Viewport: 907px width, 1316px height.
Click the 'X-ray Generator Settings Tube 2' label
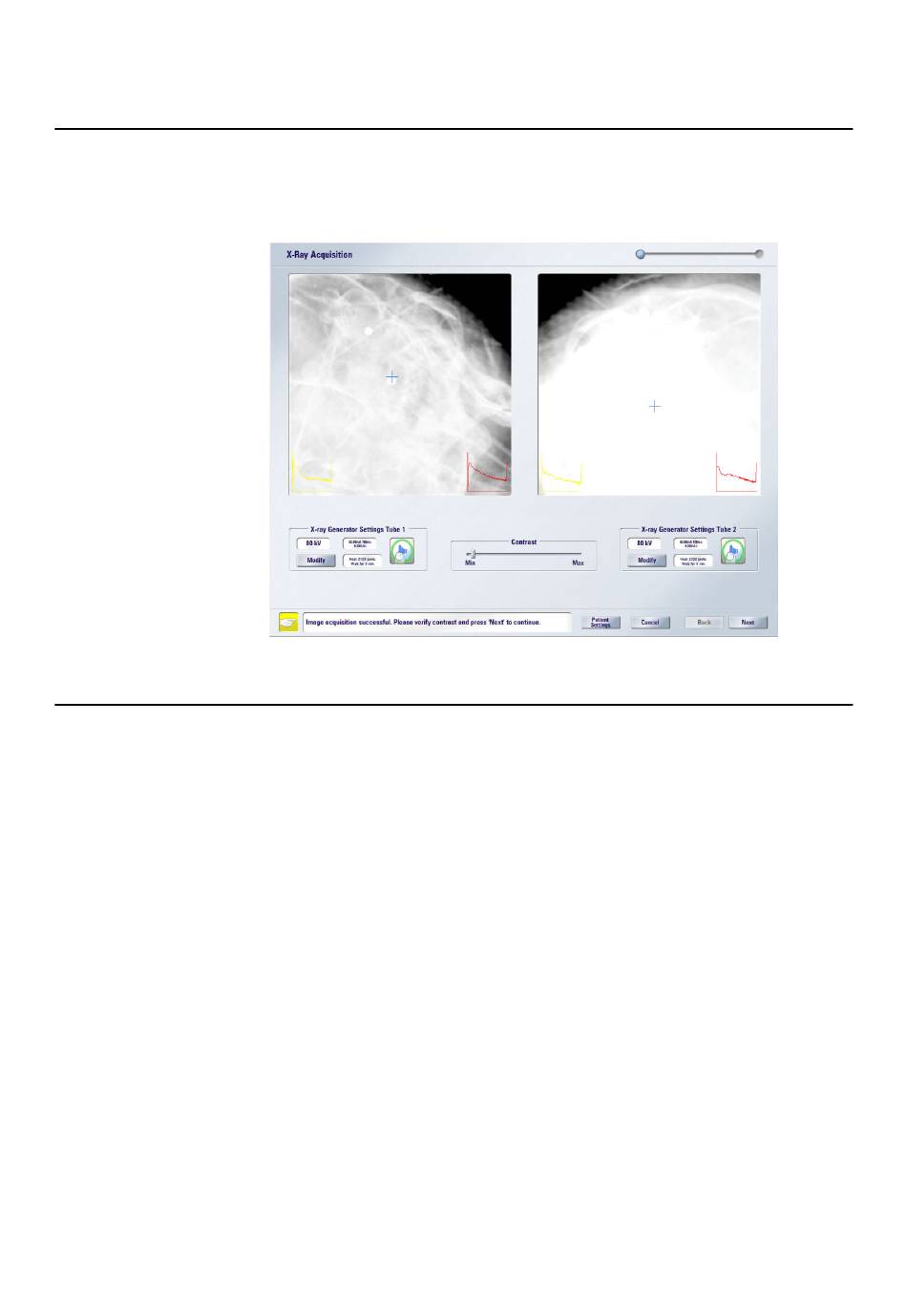click(689, 529)
